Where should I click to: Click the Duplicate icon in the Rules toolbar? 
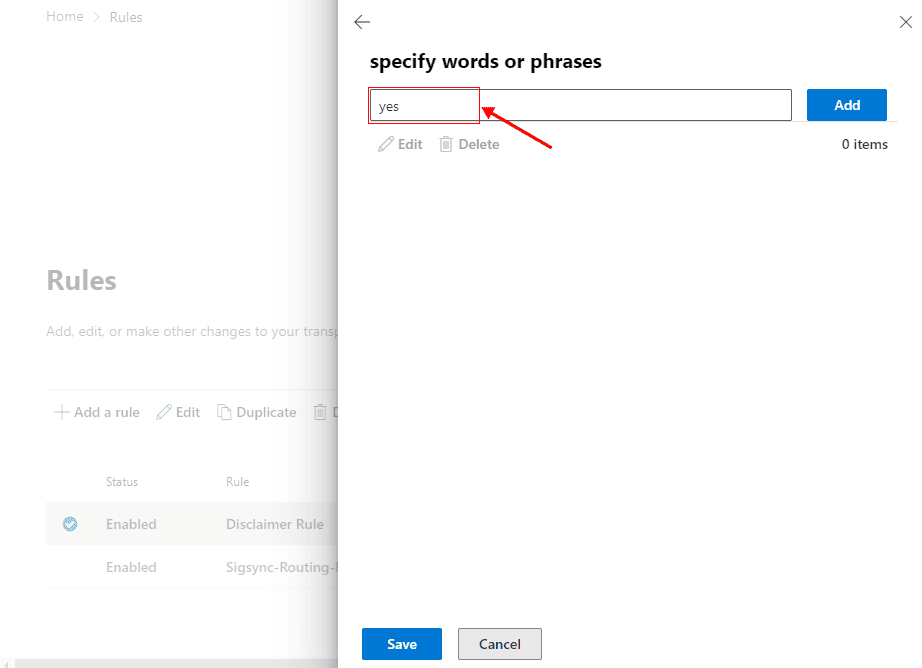[225, 412]
